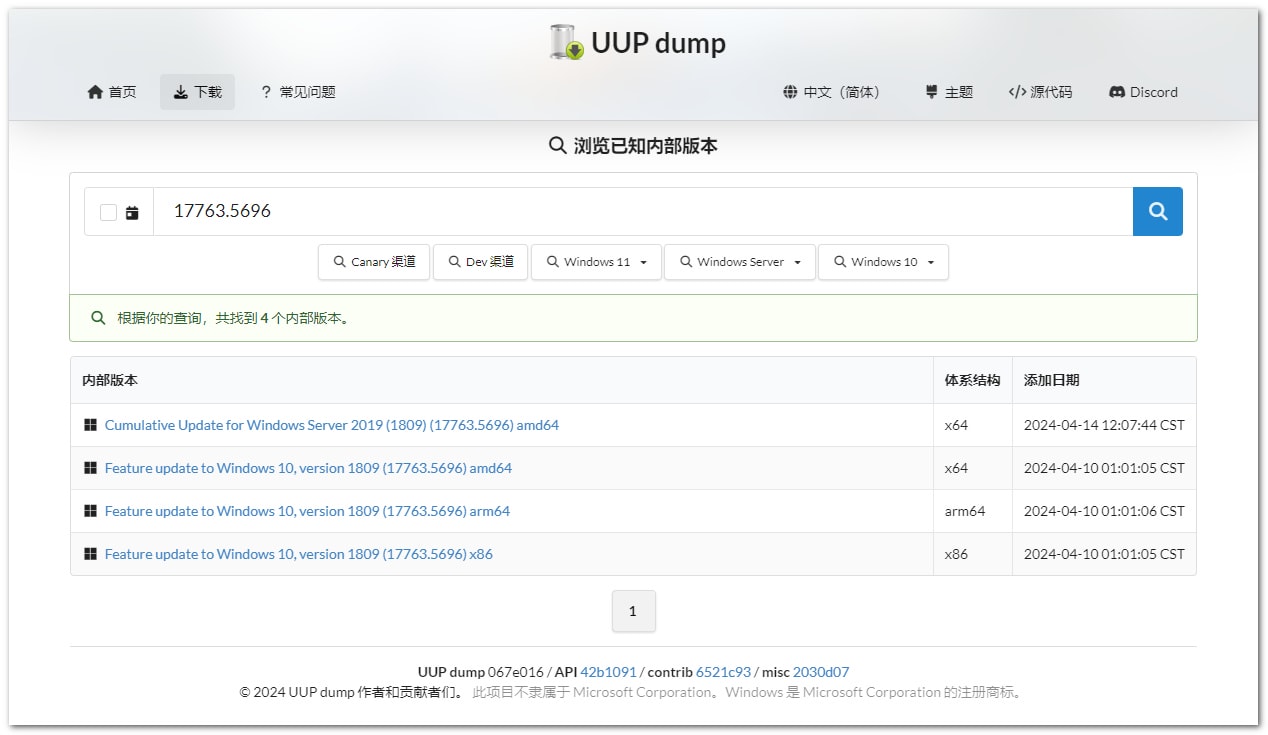Open Feature update 1809 (17763.5696) x86 link
This screenshot has width=1268, height=735.
[299, 554]
